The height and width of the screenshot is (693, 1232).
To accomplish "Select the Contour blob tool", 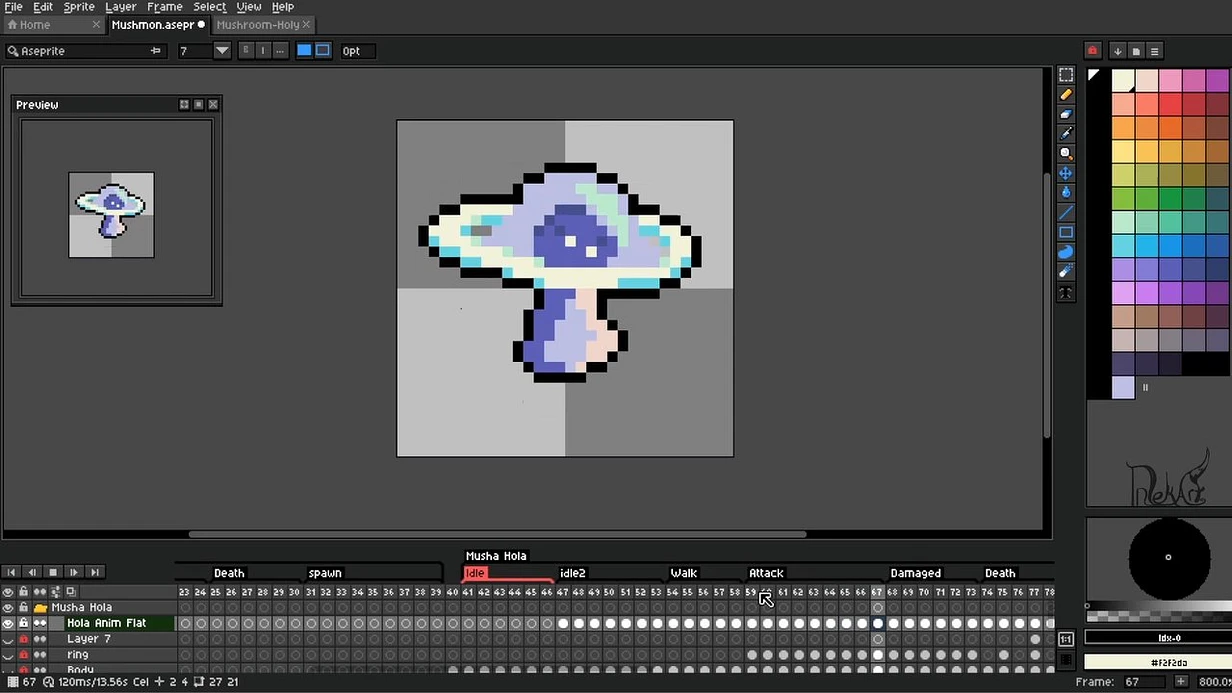I will (x=1066, y=252).
